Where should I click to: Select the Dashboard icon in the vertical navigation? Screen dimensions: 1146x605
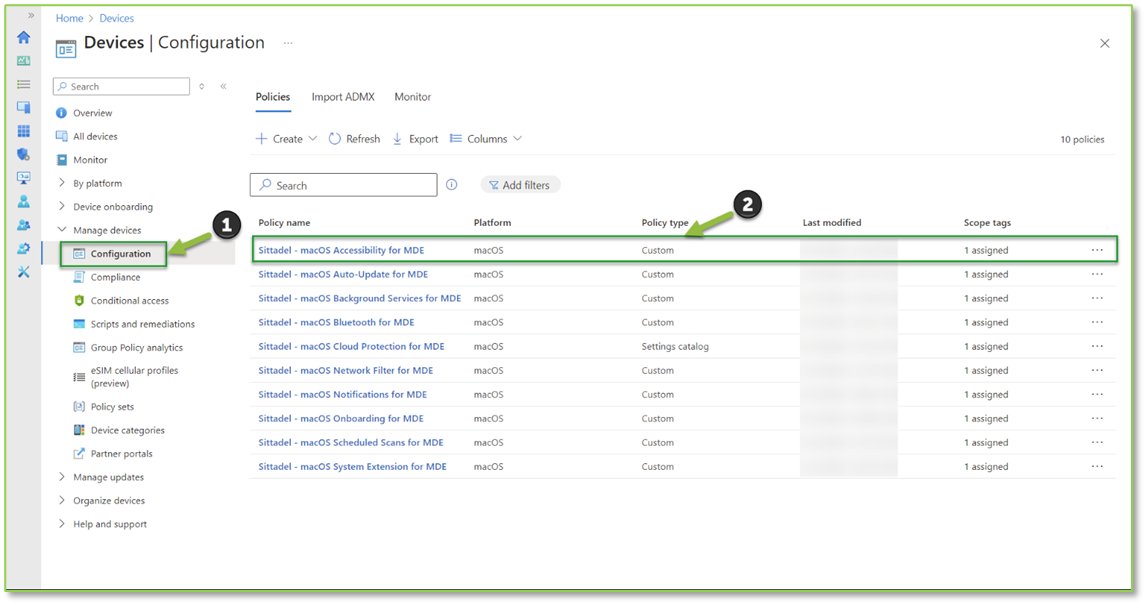coord(23,60)
